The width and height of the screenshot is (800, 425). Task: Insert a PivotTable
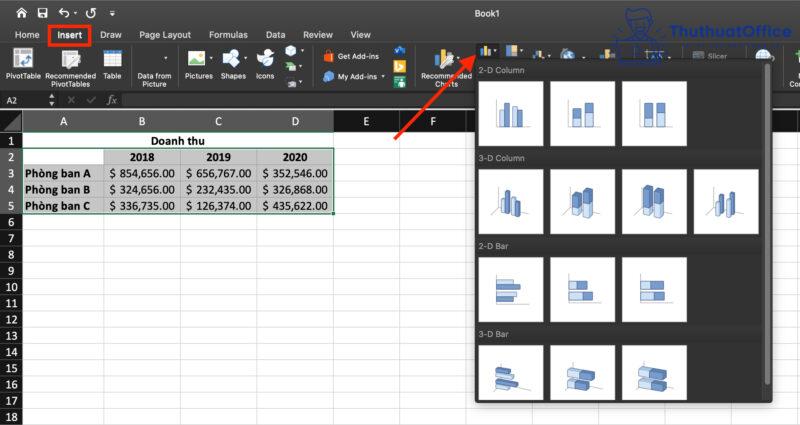pos(23,64)
